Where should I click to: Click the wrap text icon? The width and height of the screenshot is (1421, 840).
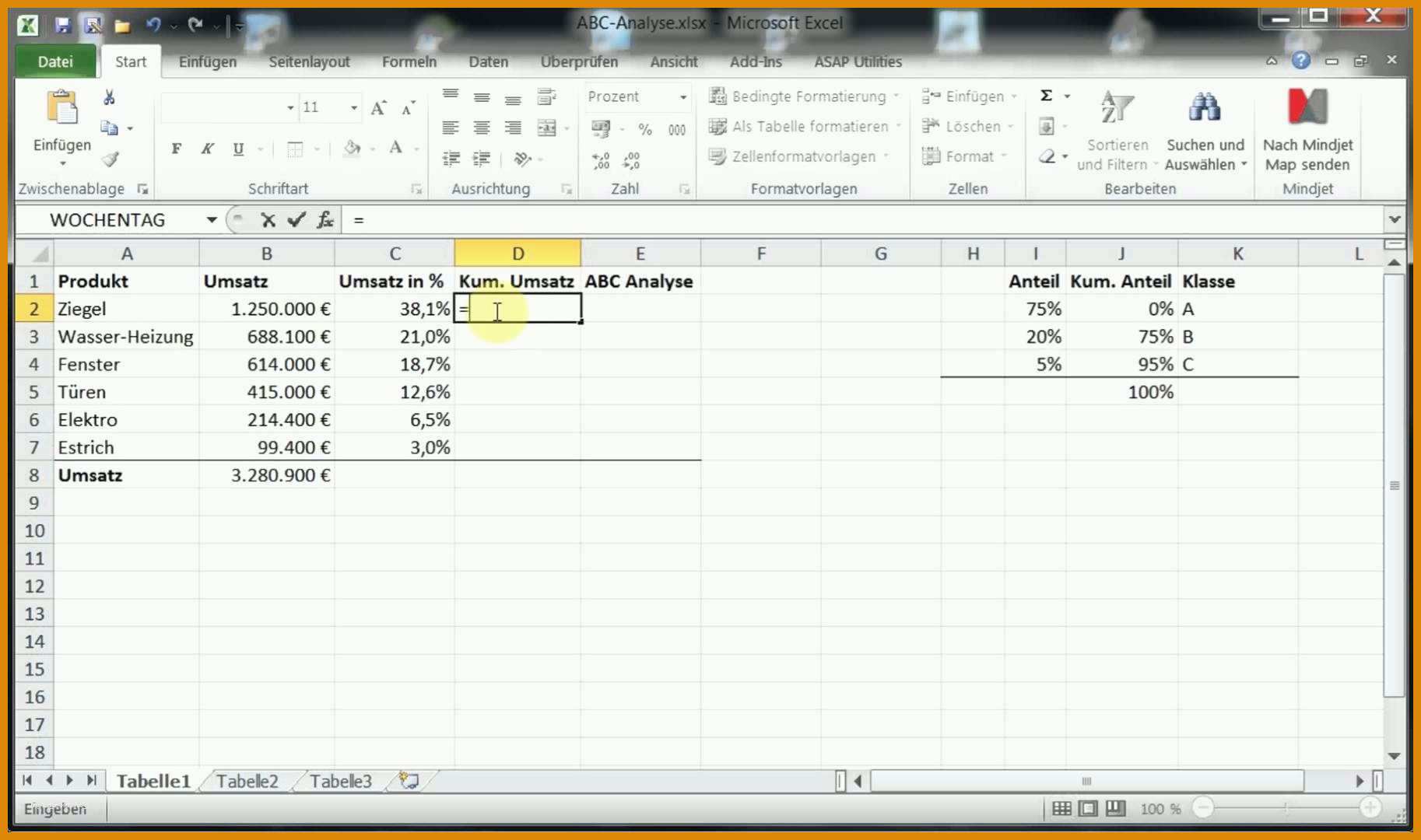click(547, 97)
